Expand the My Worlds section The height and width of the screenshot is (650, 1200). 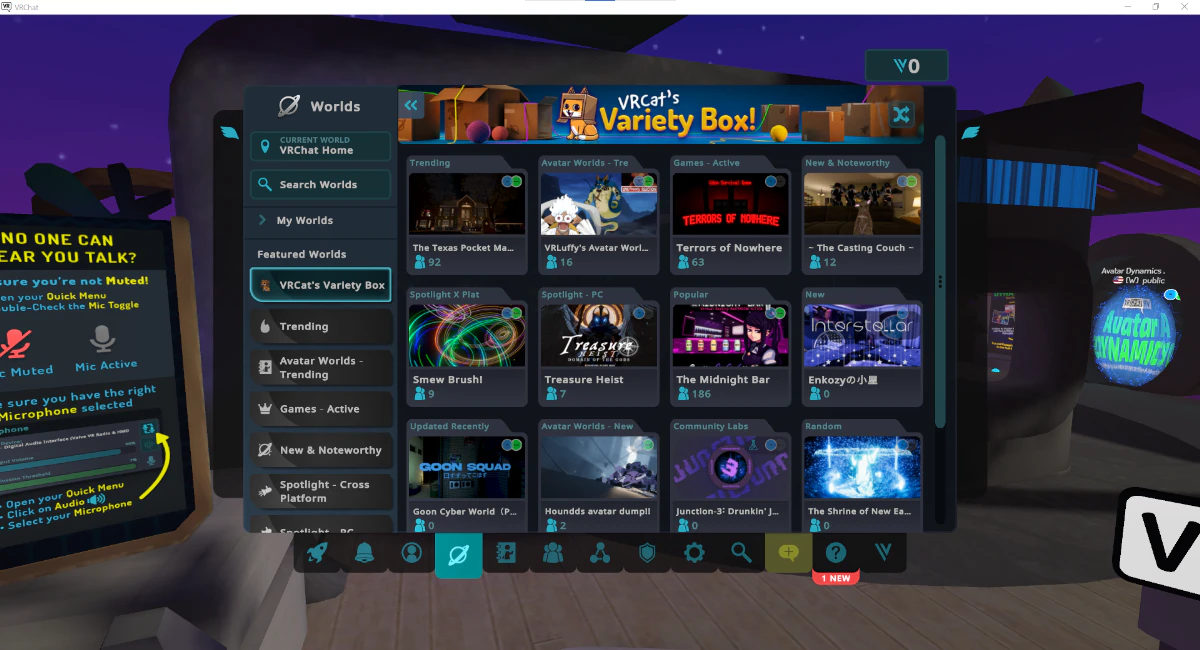click(x=320, y=220)
